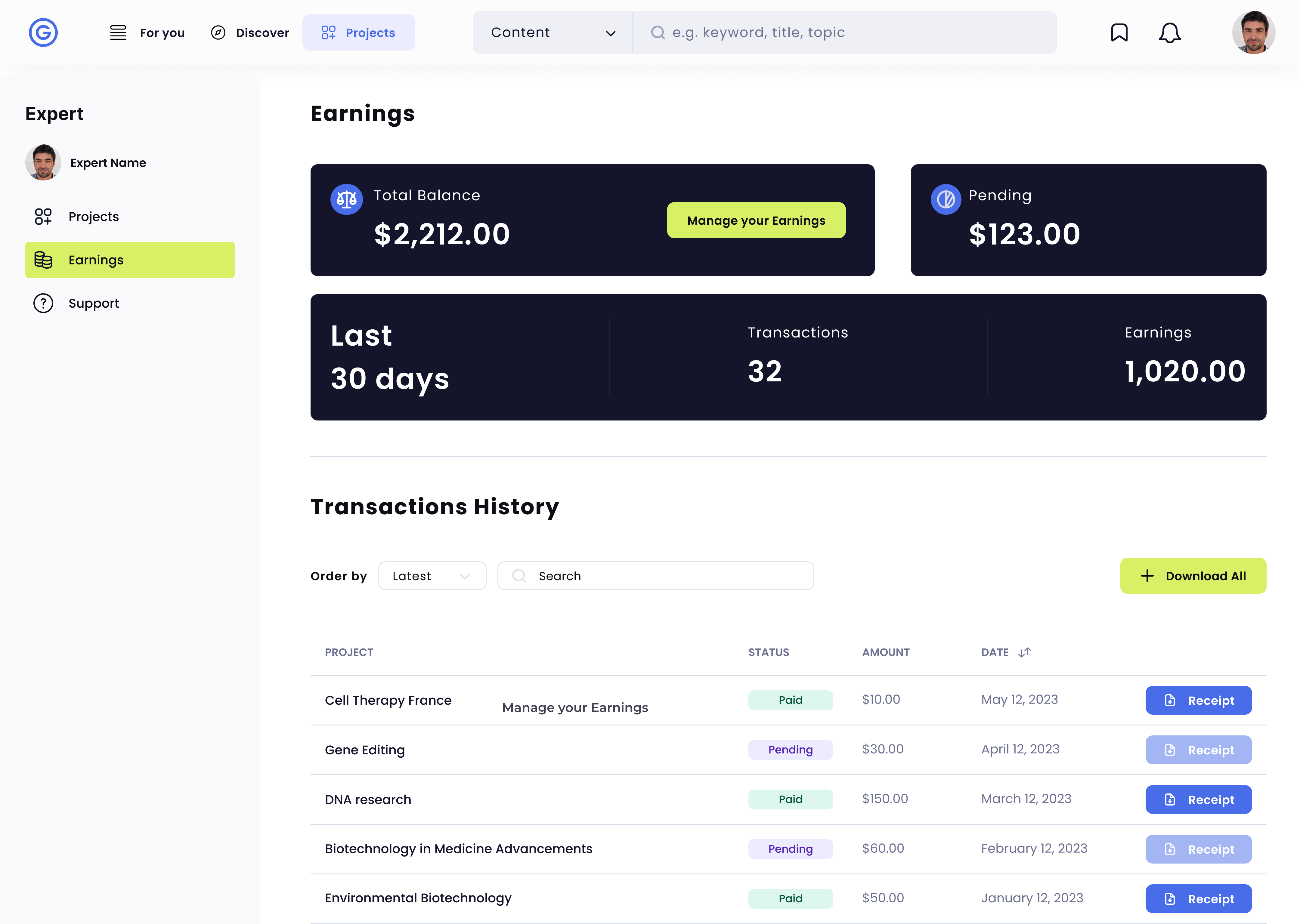Viewport: 1300px width, 924px height.
Task: Click the May 12, 2023 date
Action: point(1020,700)
